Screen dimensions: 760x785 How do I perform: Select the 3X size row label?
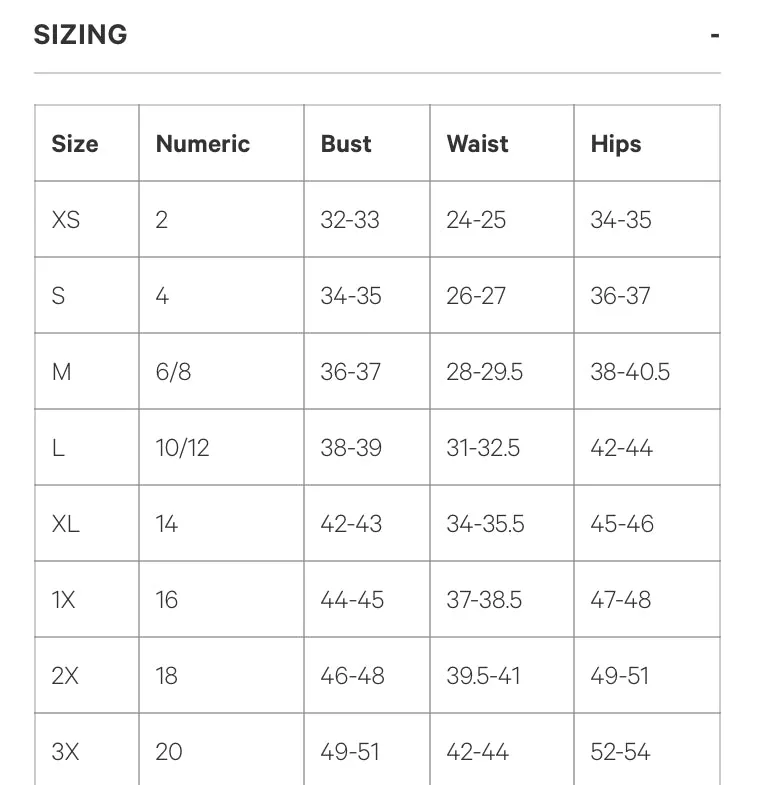point(65,752)
